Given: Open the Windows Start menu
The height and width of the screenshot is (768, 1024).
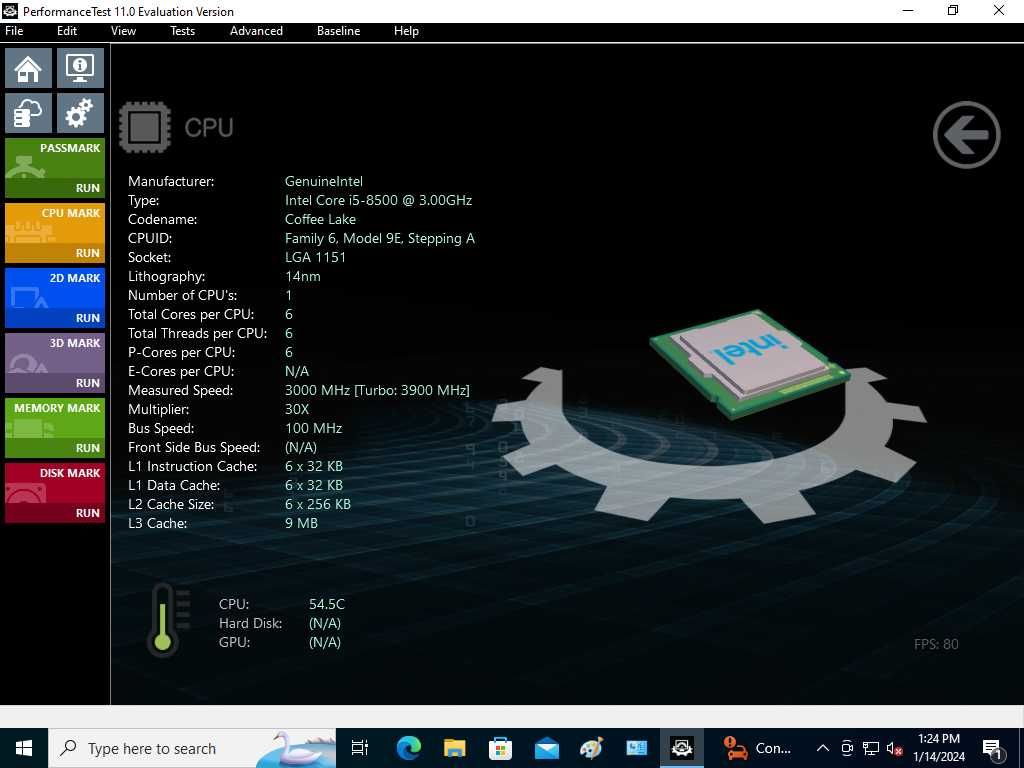Looking at the screenshot, I should pos(24,748).
